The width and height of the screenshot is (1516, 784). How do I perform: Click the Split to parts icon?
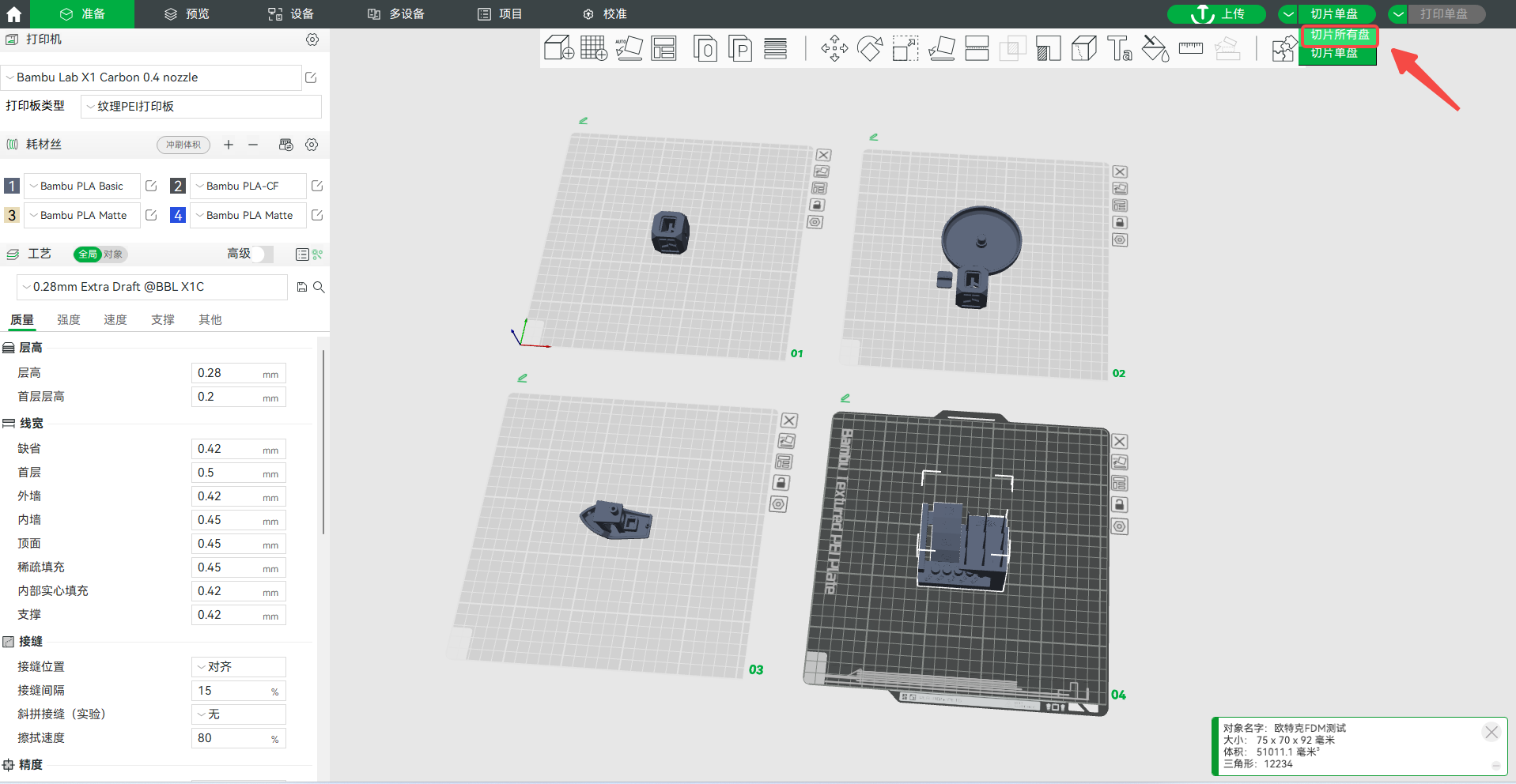coord(740,48)
